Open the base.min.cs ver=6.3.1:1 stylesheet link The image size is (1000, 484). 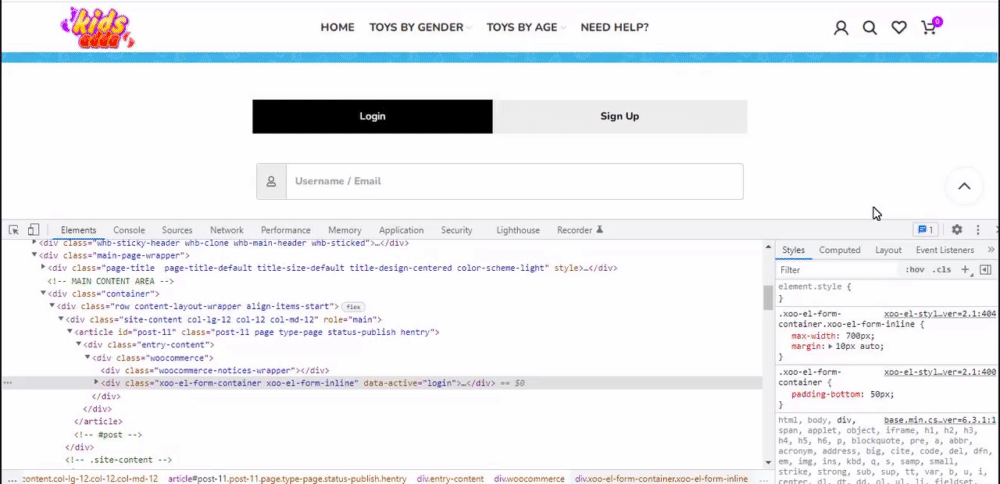tap(940, 421)
